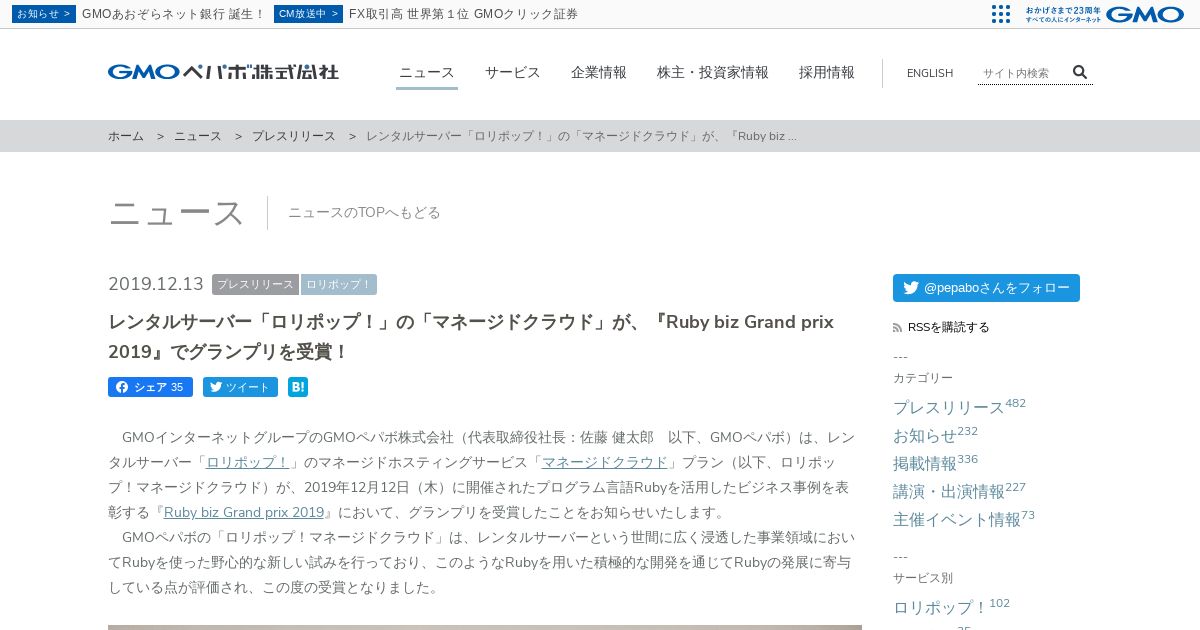Viewport: 1200px width, 630px height.
Task: Open sidebar category 掲載情報 336
Action: 935,462
